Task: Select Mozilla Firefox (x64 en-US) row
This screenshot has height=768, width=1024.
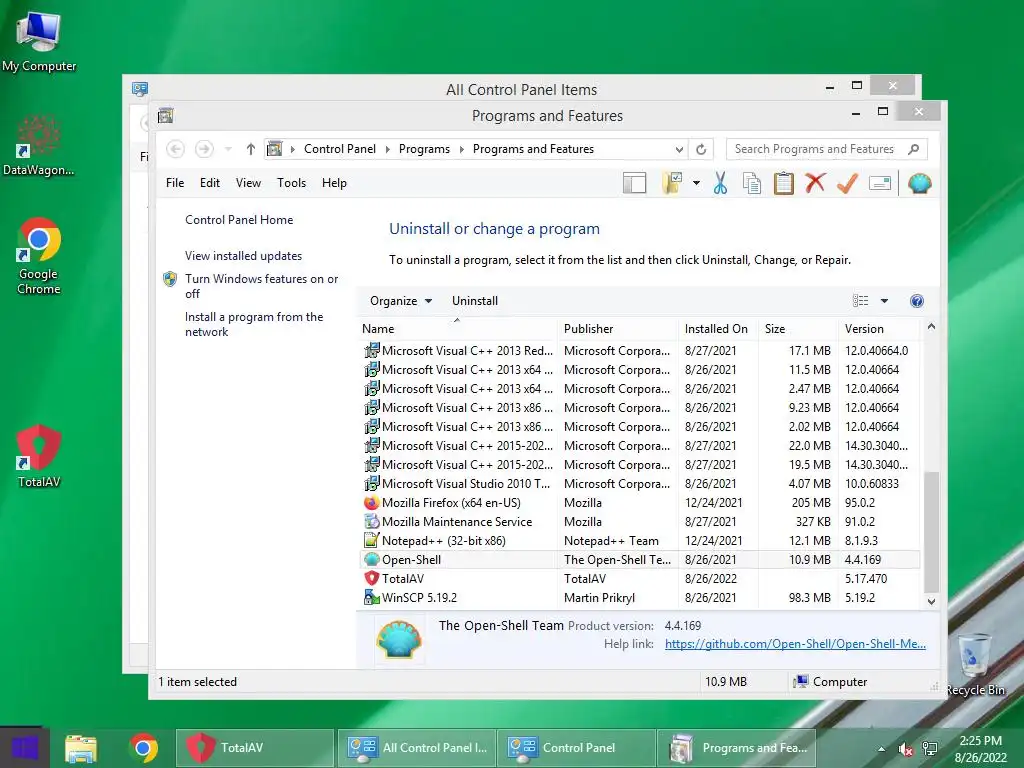Action: (x=639, y=503)
